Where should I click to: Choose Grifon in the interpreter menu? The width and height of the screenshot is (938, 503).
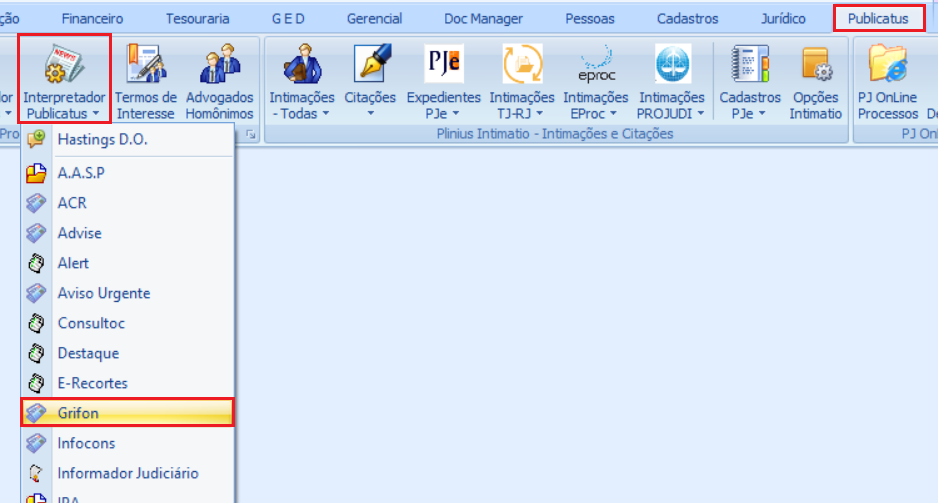pos(127,413)
